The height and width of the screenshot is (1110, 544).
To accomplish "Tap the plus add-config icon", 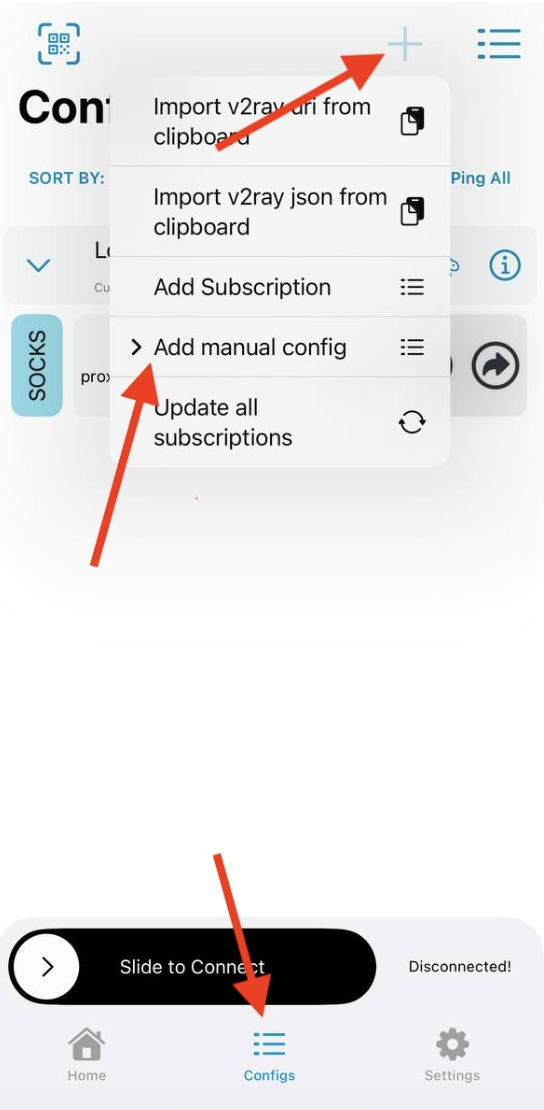I will (x=405, y=45).
